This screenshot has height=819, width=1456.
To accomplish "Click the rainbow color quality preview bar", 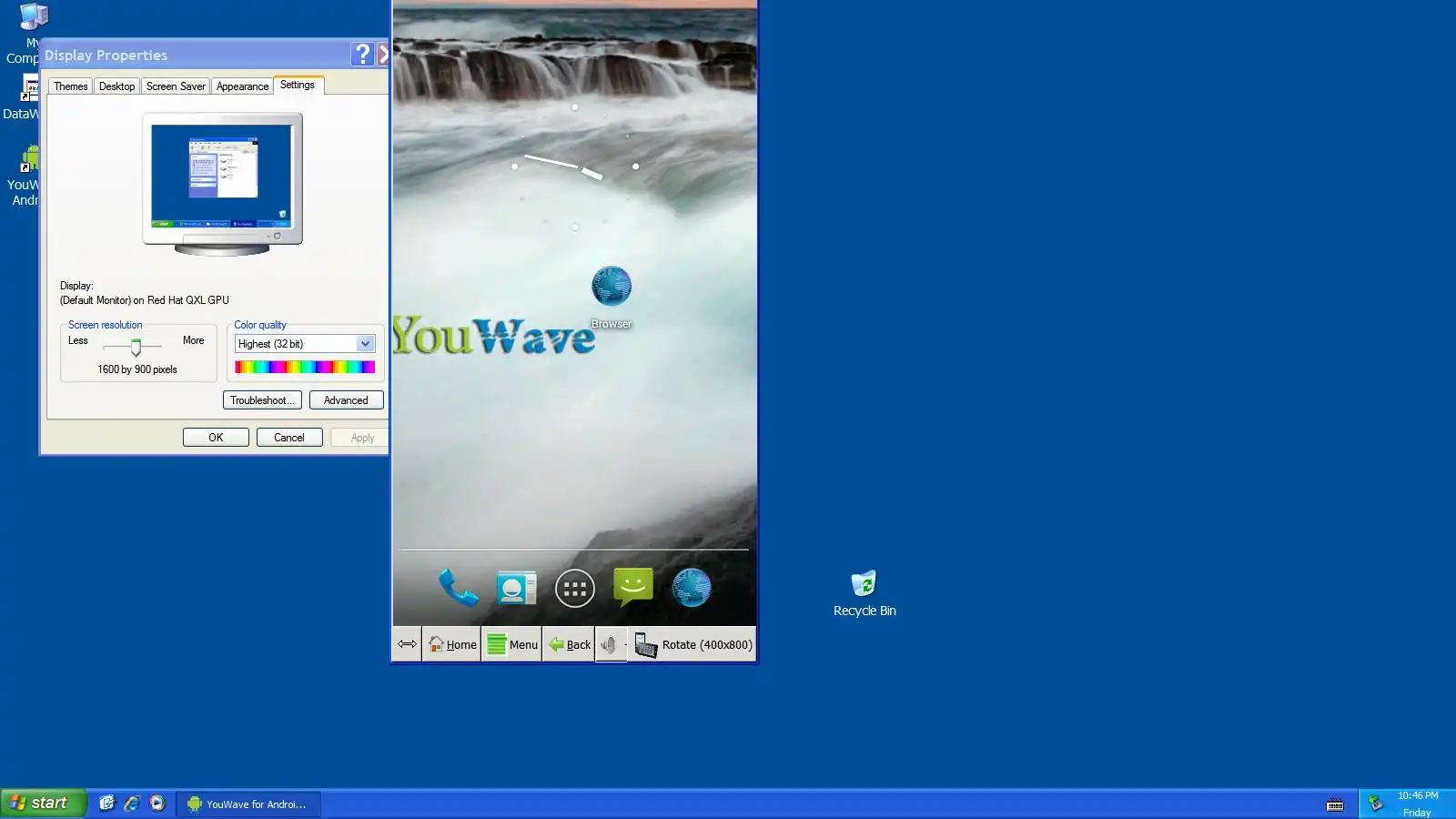I will 305,367.
